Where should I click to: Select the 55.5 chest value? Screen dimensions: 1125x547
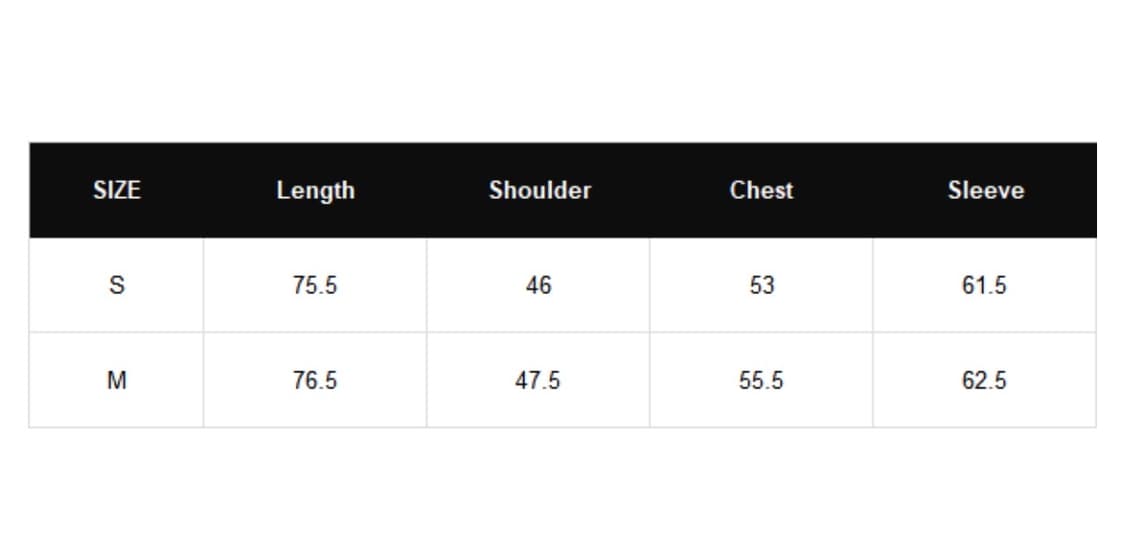(761, 381)
